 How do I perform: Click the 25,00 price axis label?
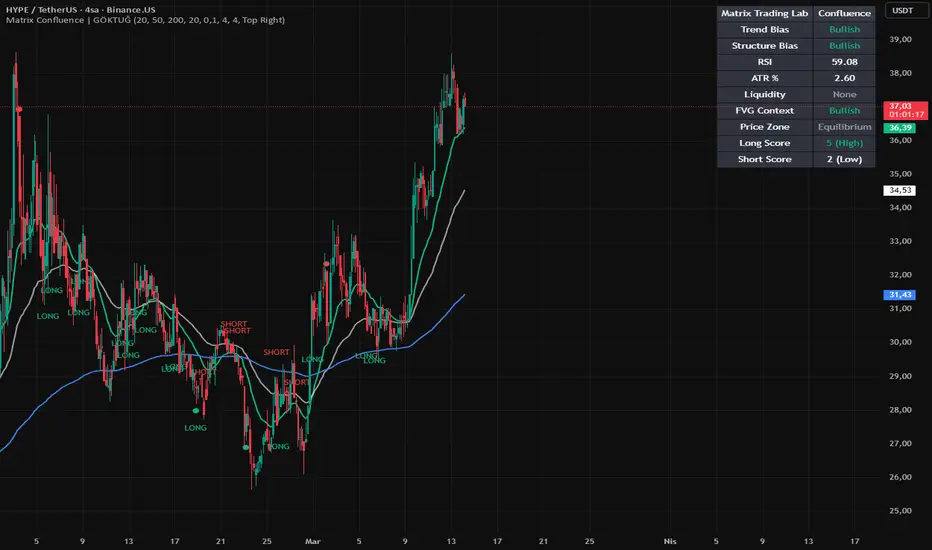[900, 511]
